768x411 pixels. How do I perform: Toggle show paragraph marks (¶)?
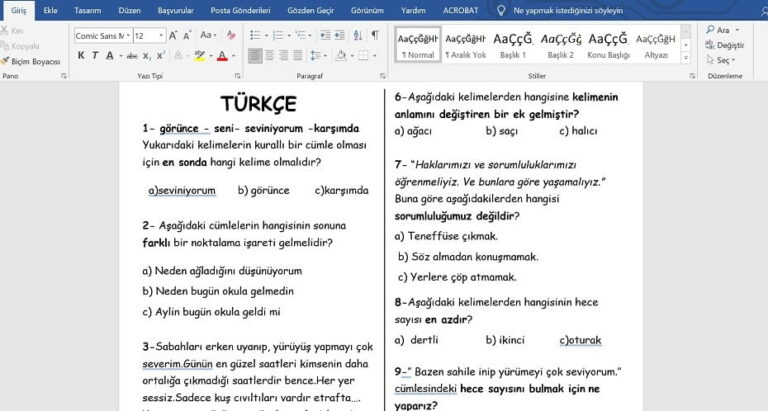375,35
